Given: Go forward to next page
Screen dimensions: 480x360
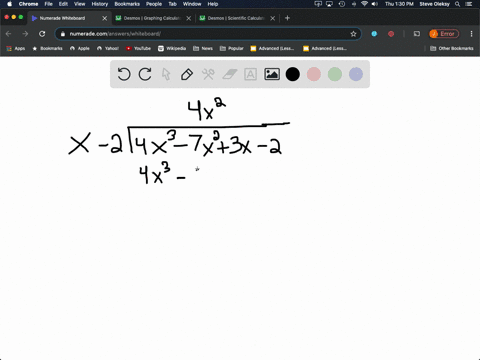Looking at the screenshot, I should pos(25,34).
